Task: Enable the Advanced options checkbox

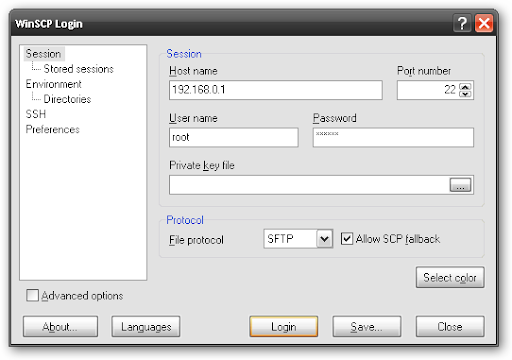Action: tap(32, 295)
